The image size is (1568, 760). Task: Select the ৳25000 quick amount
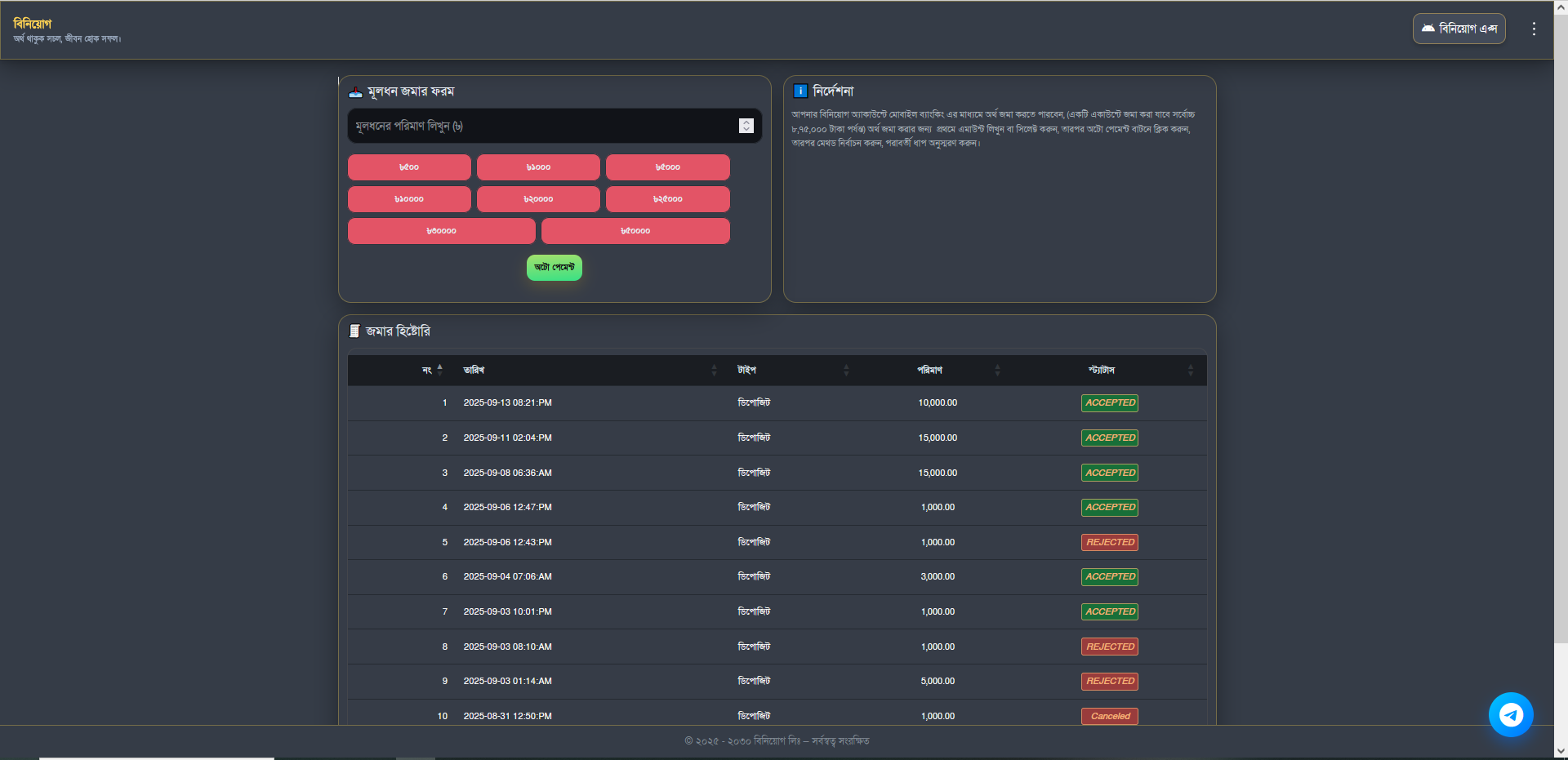pyautogui.click(x=667, y=199)
